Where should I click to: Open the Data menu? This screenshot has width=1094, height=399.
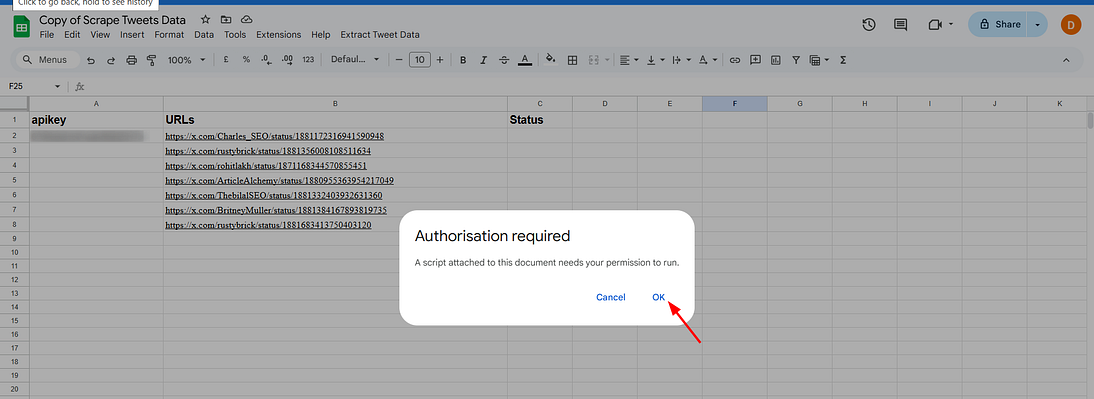point(204,35)
